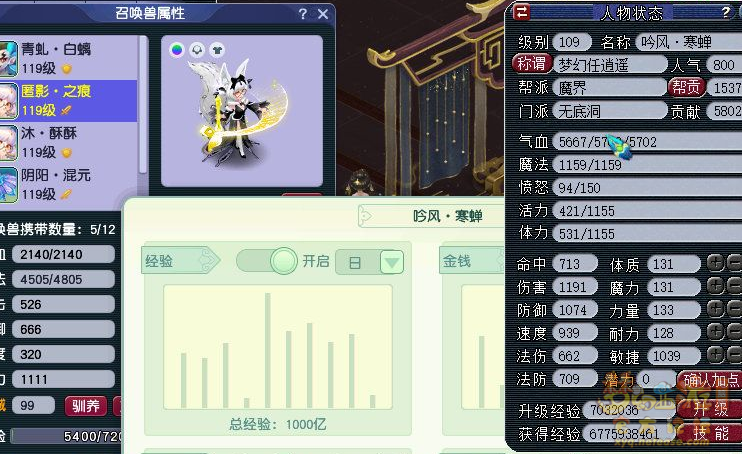742x454 pixels.
Task: Click the red swap icon in 人物状态 header
Action: (521, 12)
